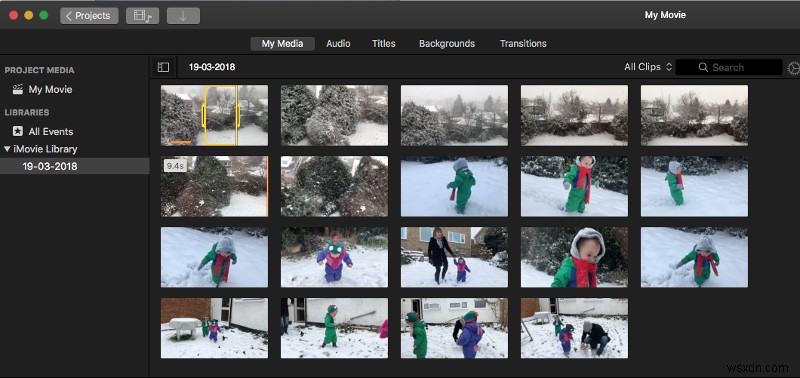Select the last second-row clip of the child in the green suit
Screen dimensions: 800x378
pyautogui.click(x=694, y=186)
